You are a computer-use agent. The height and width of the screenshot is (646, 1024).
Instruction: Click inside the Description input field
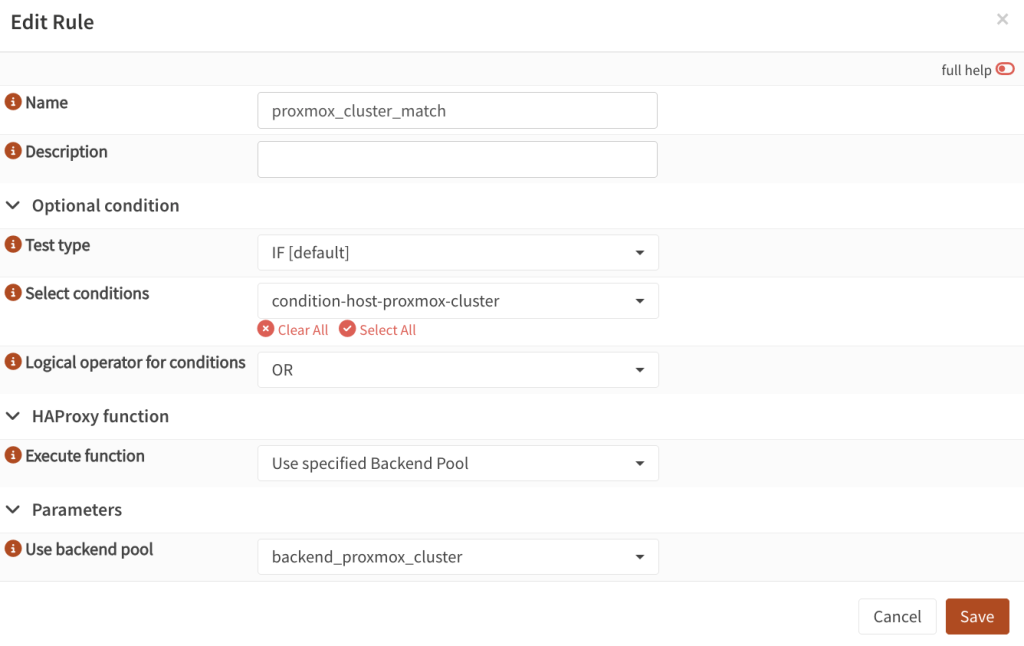click(x=457, y=159)
